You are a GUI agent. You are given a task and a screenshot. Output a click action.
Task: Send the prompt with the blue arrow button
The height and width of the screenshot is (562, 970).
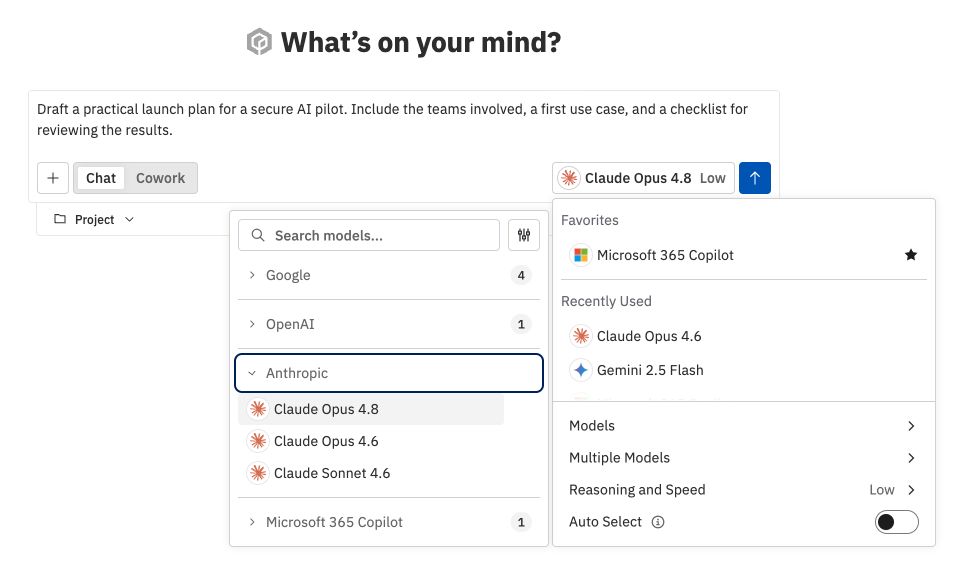coord(755,178)
